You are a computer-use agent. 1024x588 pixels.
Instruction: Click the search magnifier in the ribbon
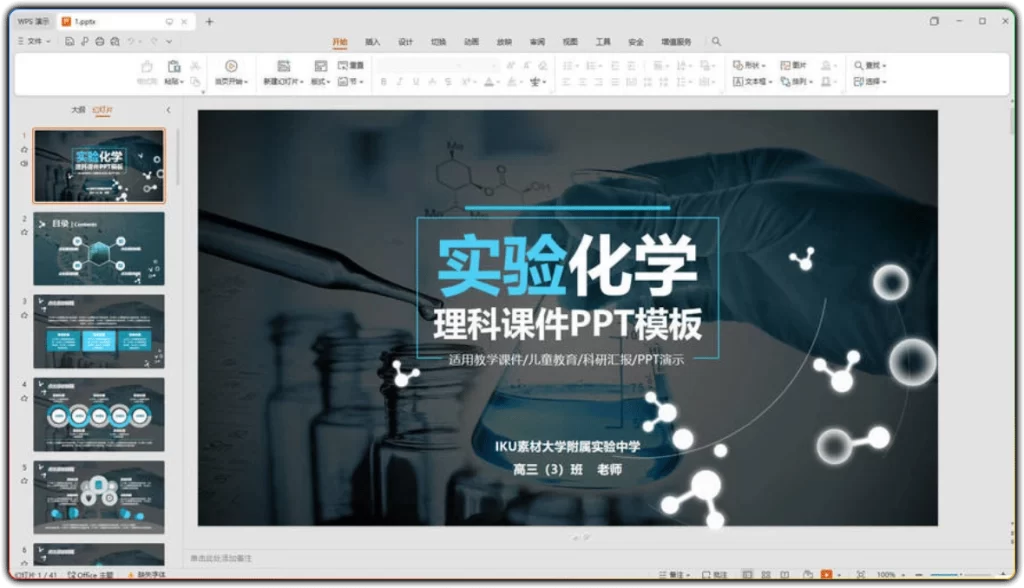coord(716,42)
